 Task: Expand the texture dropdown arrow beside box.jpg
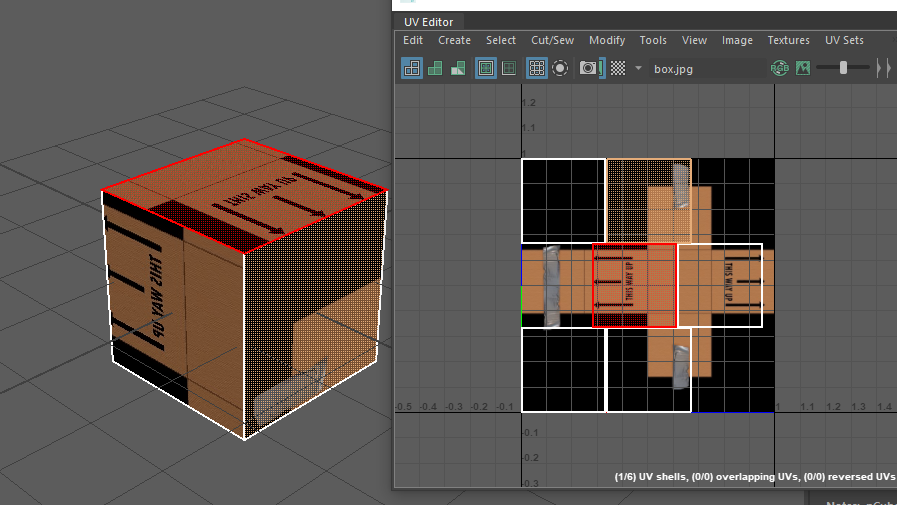(x=639, y=68)
